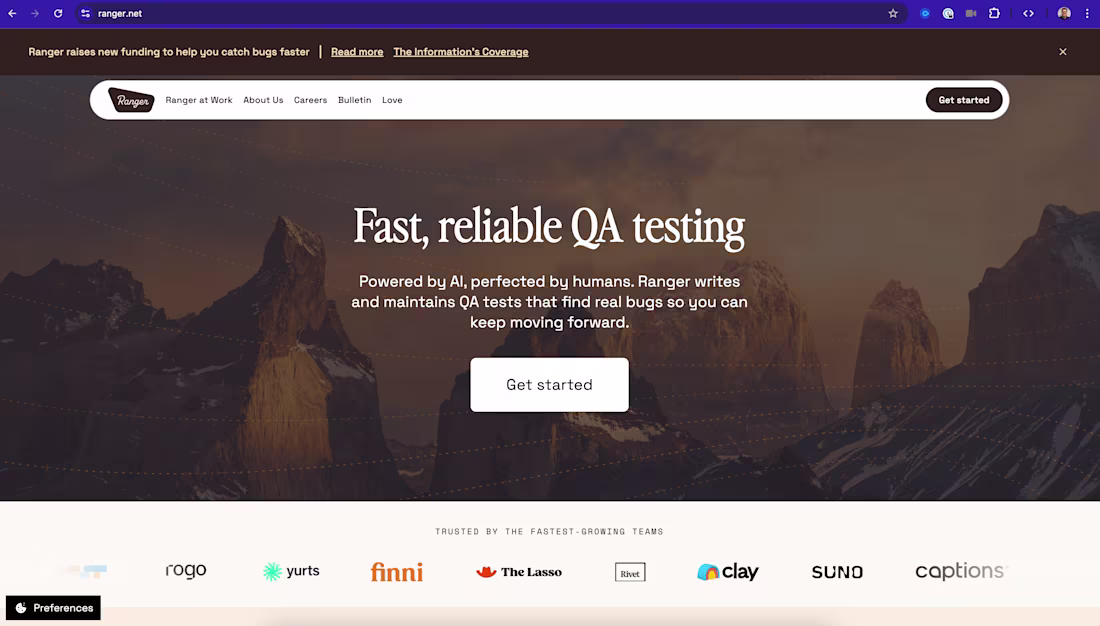Click the code brackets extension icon
The width and height of the screenshot is (1100, 626).
tap(1028, 14)
